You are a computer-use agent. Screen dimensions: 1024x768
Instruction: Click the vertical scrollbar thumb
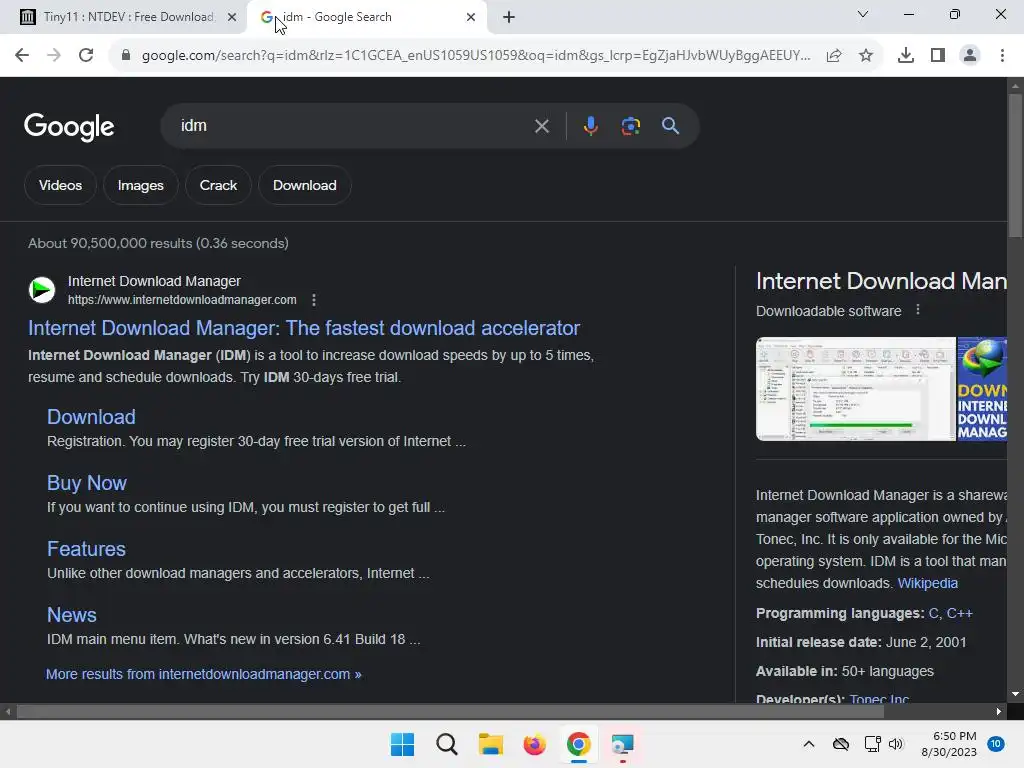pos(1016,167)
